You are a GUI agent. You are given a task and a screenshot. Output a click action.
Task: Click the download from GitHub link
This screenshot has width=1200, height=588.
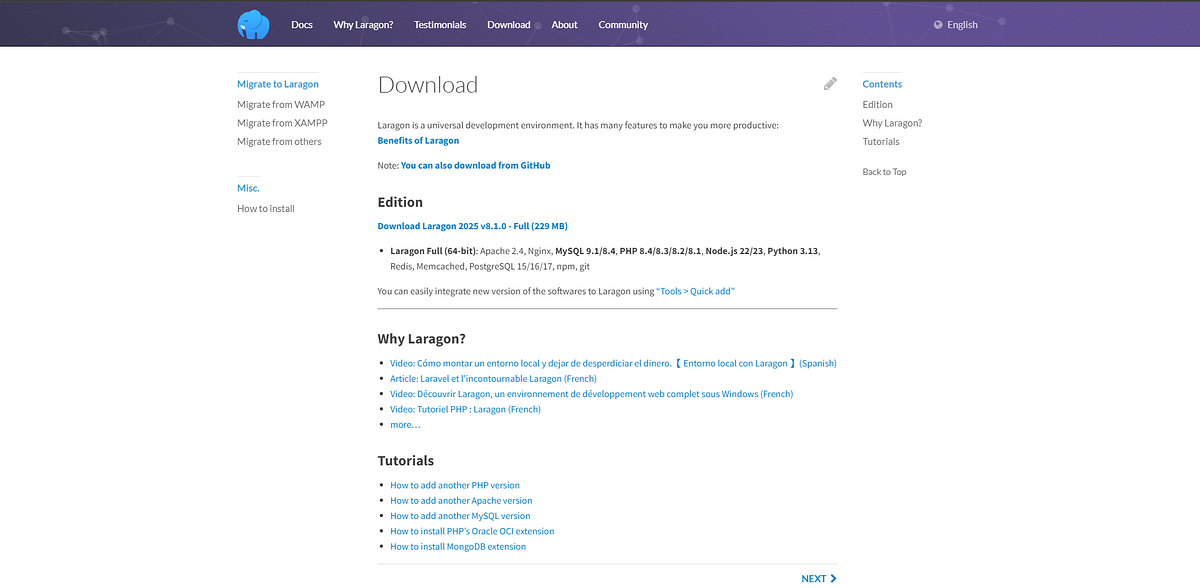[x=474, y=165]
